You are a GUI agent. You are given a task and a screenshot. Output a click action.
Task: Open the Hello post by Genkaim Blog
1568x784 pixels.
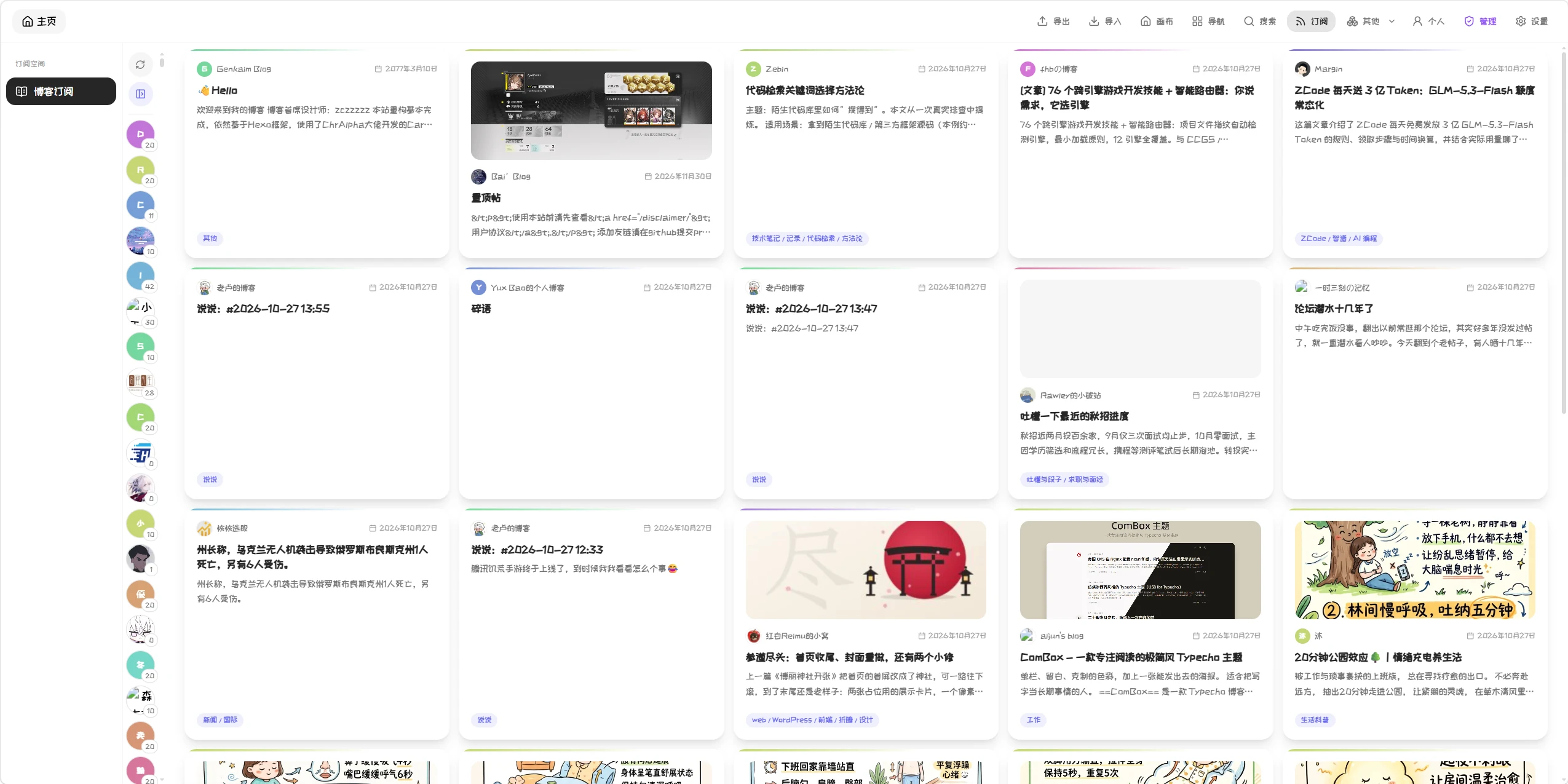(x=224, y=90)
